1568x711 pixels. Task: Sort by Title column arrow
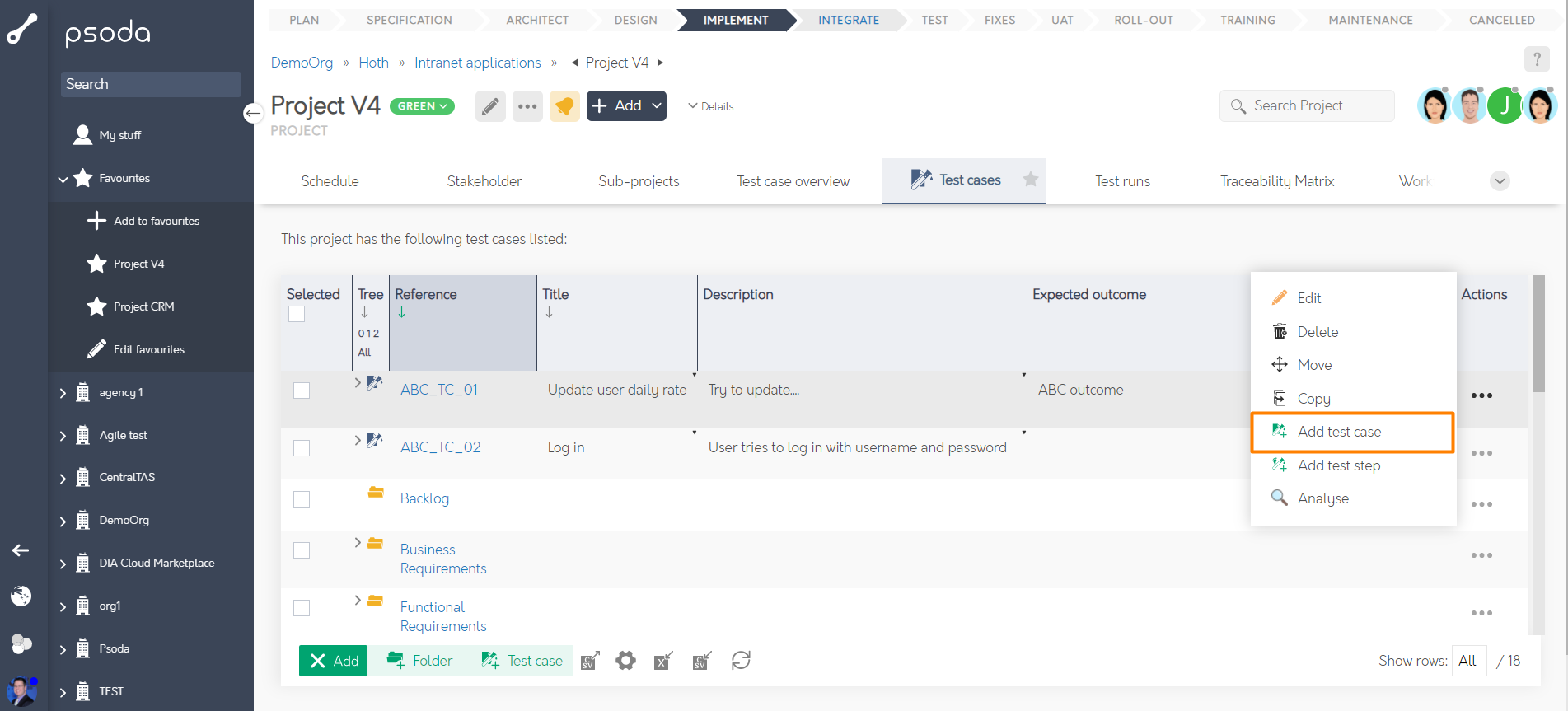[549, 312]
